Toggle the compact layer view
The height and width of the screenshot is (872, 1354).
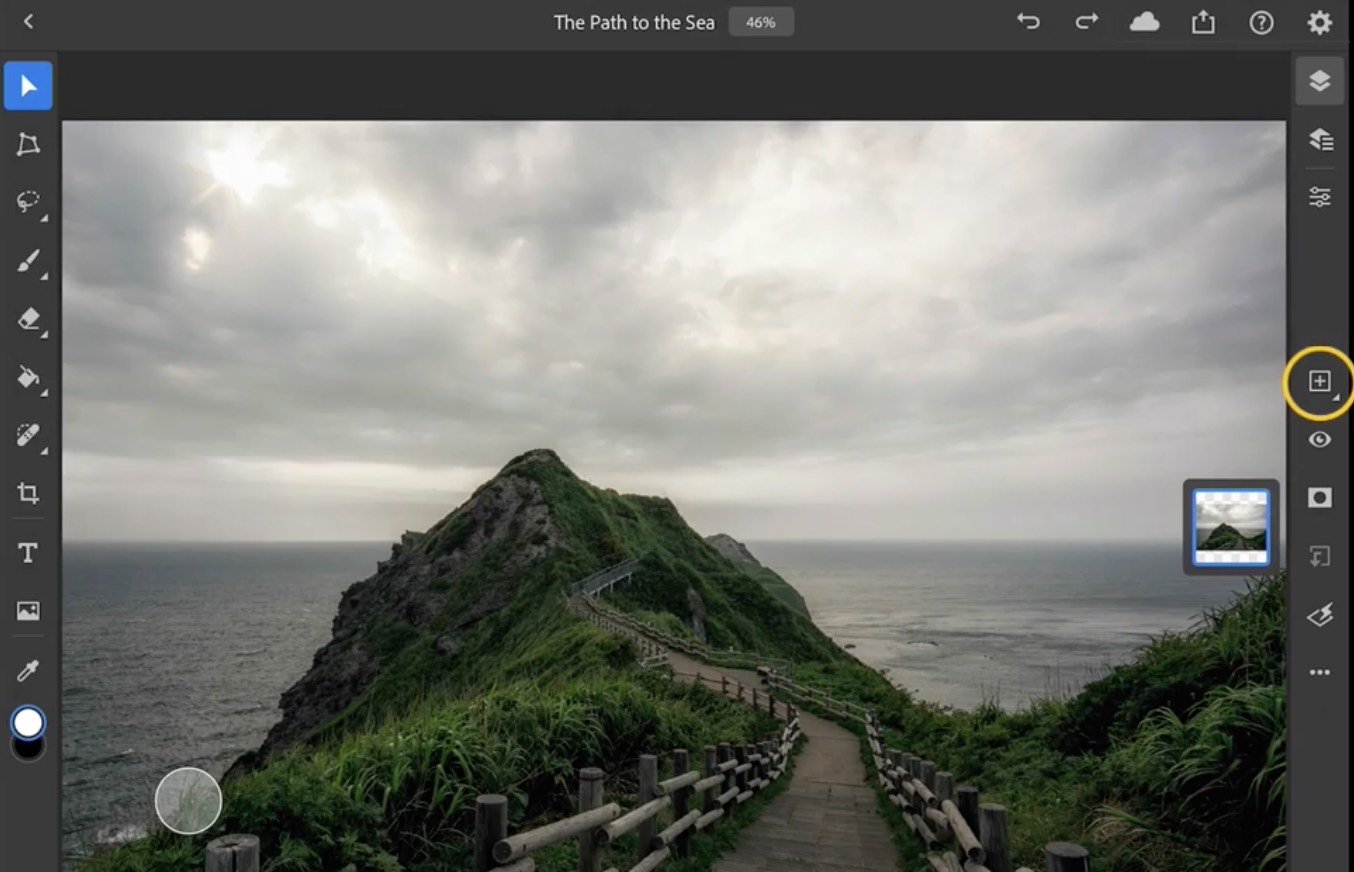[1320, 81]
